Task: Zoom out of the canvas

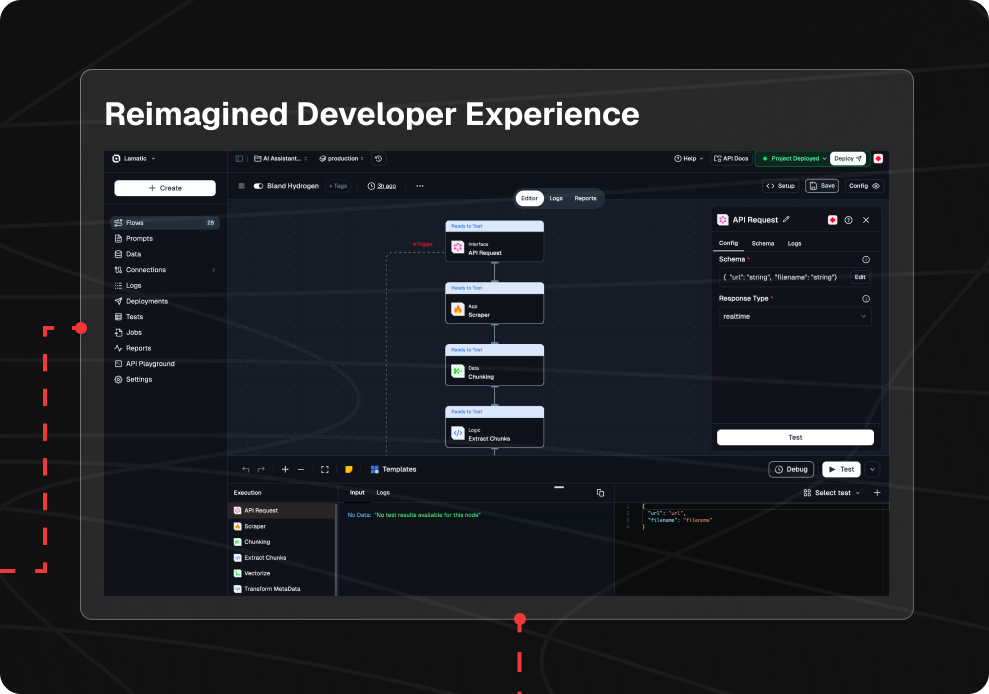Action: (301, 469)
